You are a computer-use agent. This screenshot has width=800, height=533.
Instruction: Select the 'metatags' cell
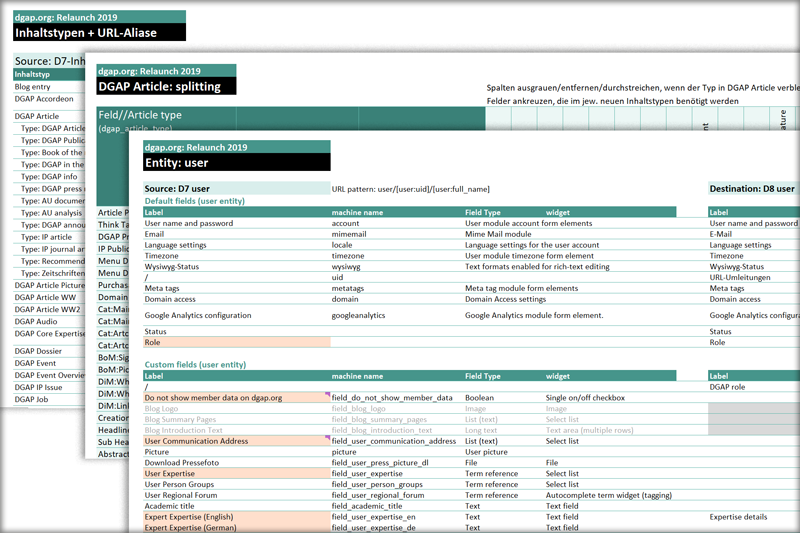[x=347, y=288]
